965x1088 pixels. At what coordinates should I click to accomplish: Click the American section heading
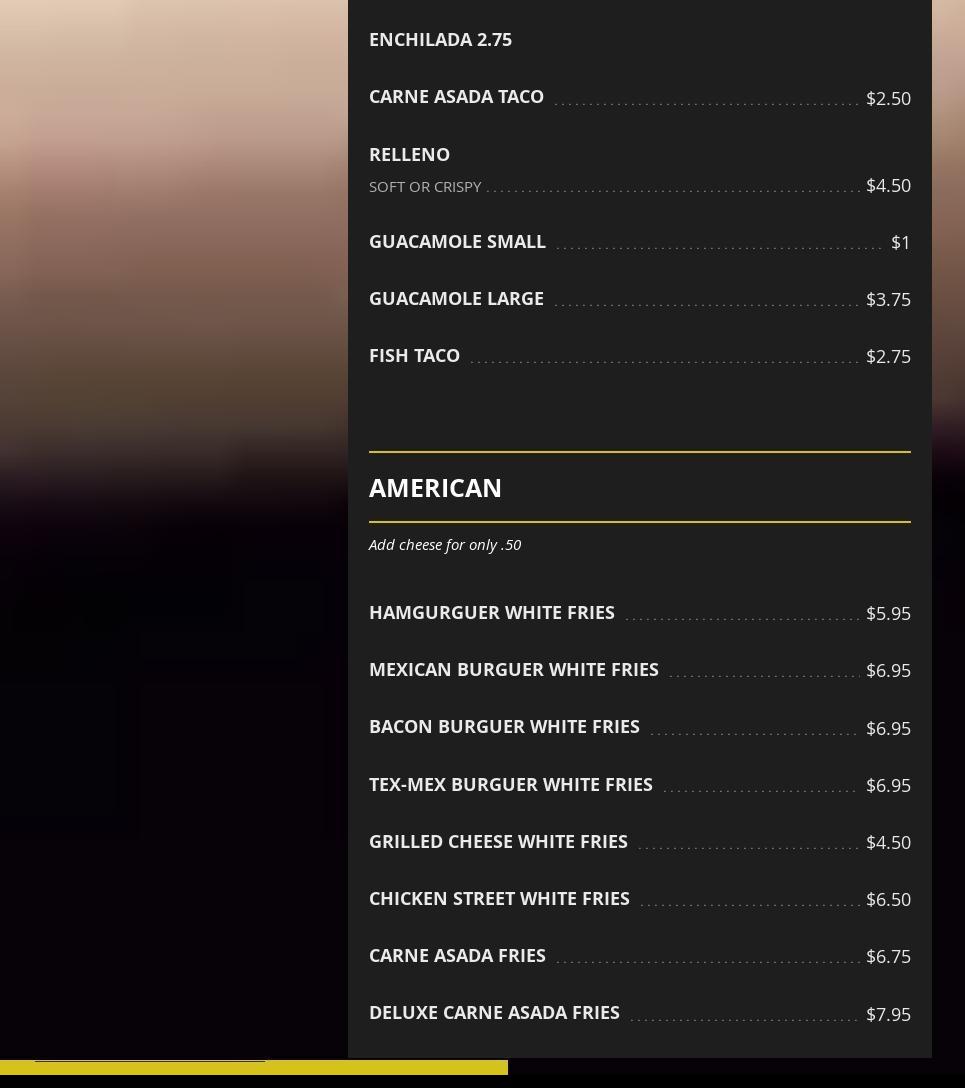[435, 488]
